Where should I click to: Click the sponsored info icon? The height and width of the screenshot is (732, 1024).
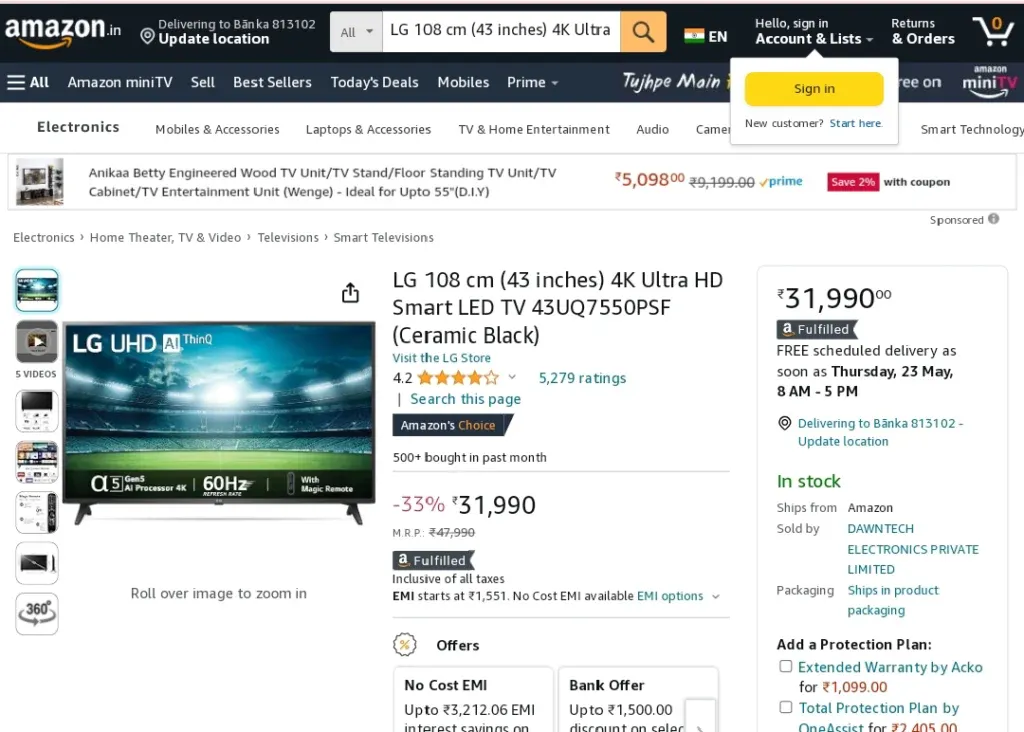point(993,219)
